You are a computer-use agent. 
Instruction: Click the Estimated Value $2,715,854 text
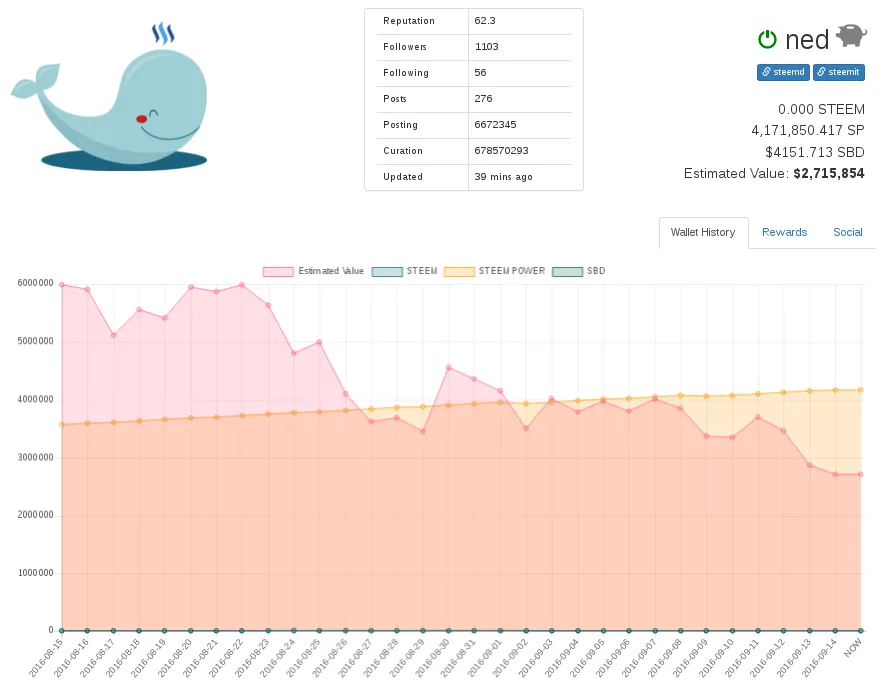(774, 174)
